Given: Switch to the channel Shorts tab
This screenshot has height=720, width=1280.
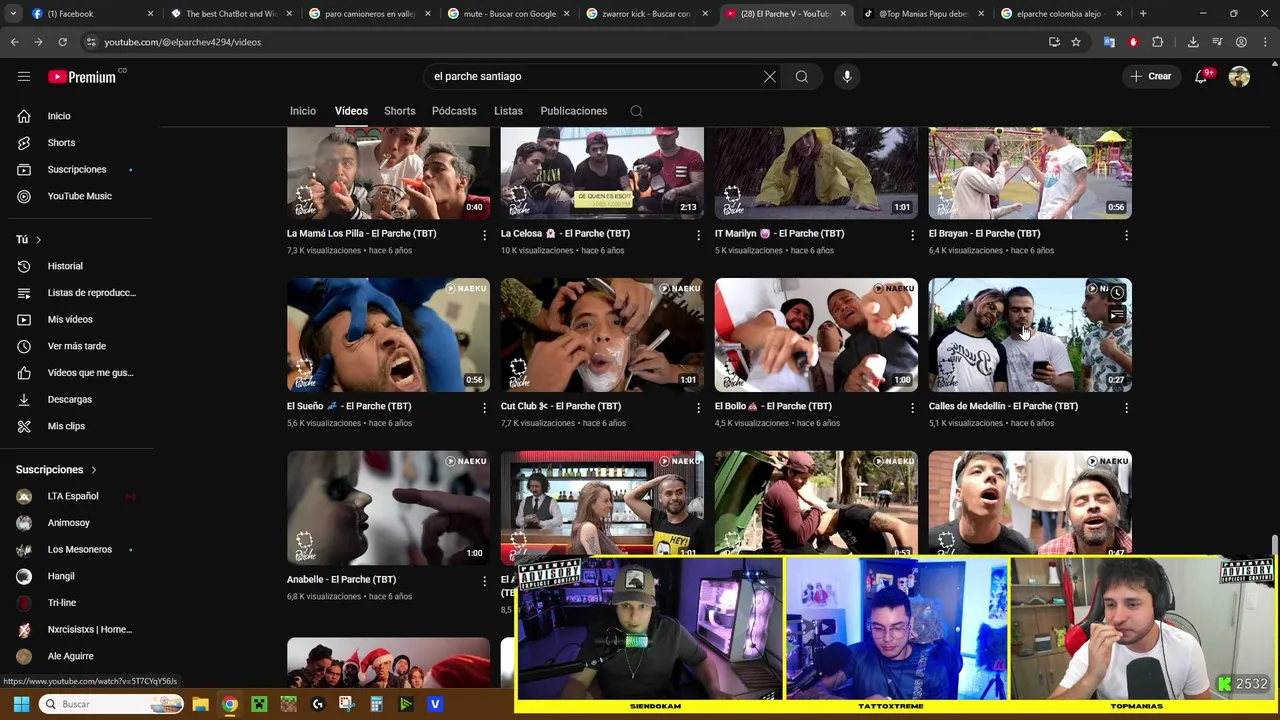Looking at the screenshot, I should [399, 111].
